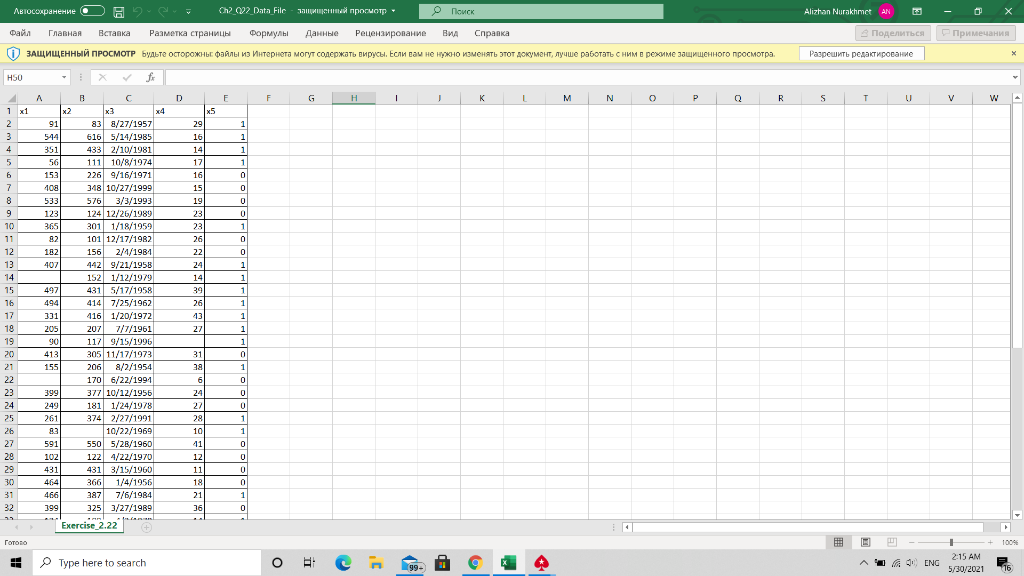Click the Undo icon
Screen dimensions: 1024x576
(x=137, y=10)
